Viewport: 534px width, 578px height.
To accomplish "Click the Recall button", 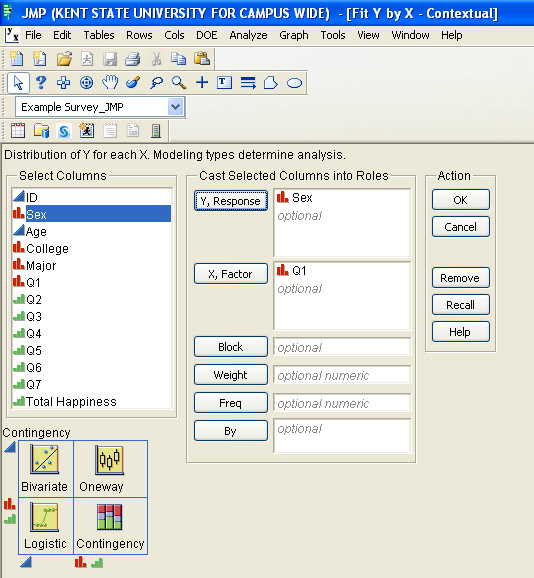I will pos(461,304).
